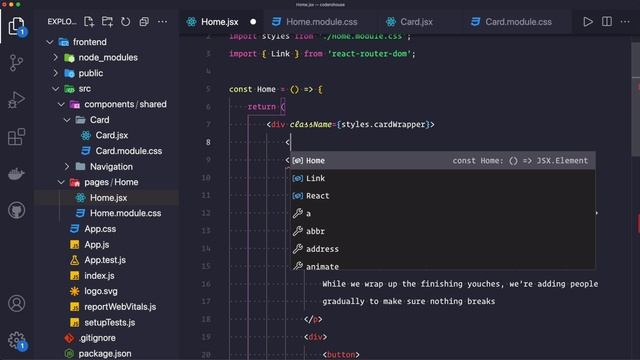The image size is (640, 360).
Task: Run the current file with play icon
Action: click(588, 22)
